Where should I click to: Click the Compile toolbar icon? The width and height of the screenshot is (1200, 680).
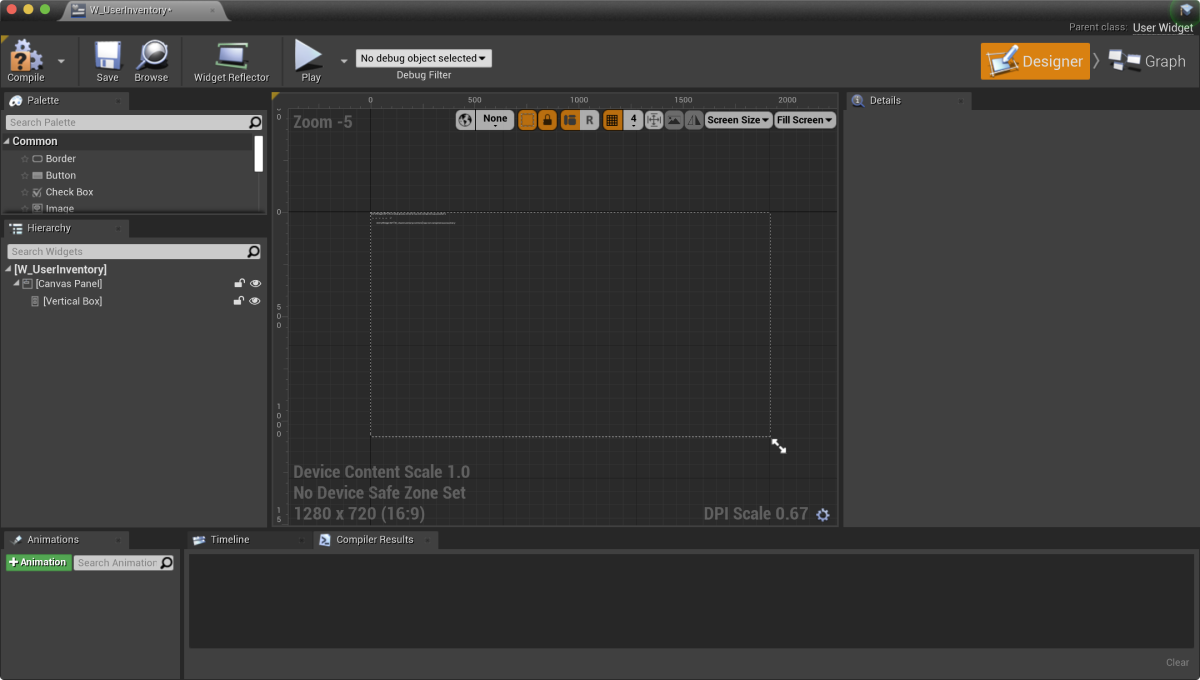tap(26, 58)
